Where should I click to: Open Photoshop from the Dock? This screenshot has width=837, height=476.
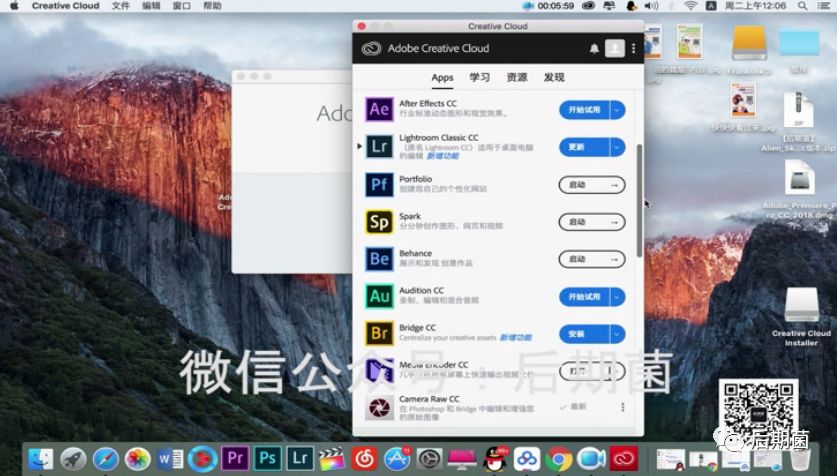(x=267, y=458)
